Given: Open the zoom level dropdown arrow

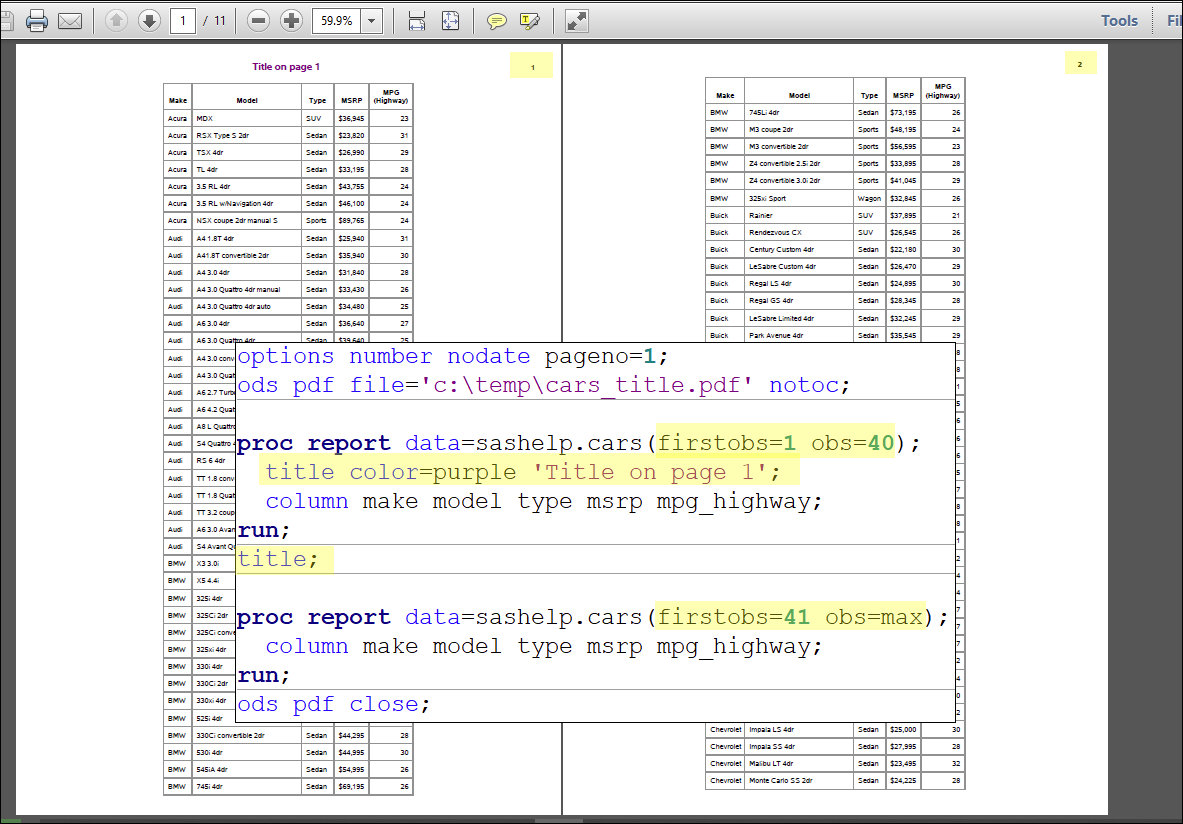Looking at the screenshot, I should pyautogui.click(x=372, y=21).
